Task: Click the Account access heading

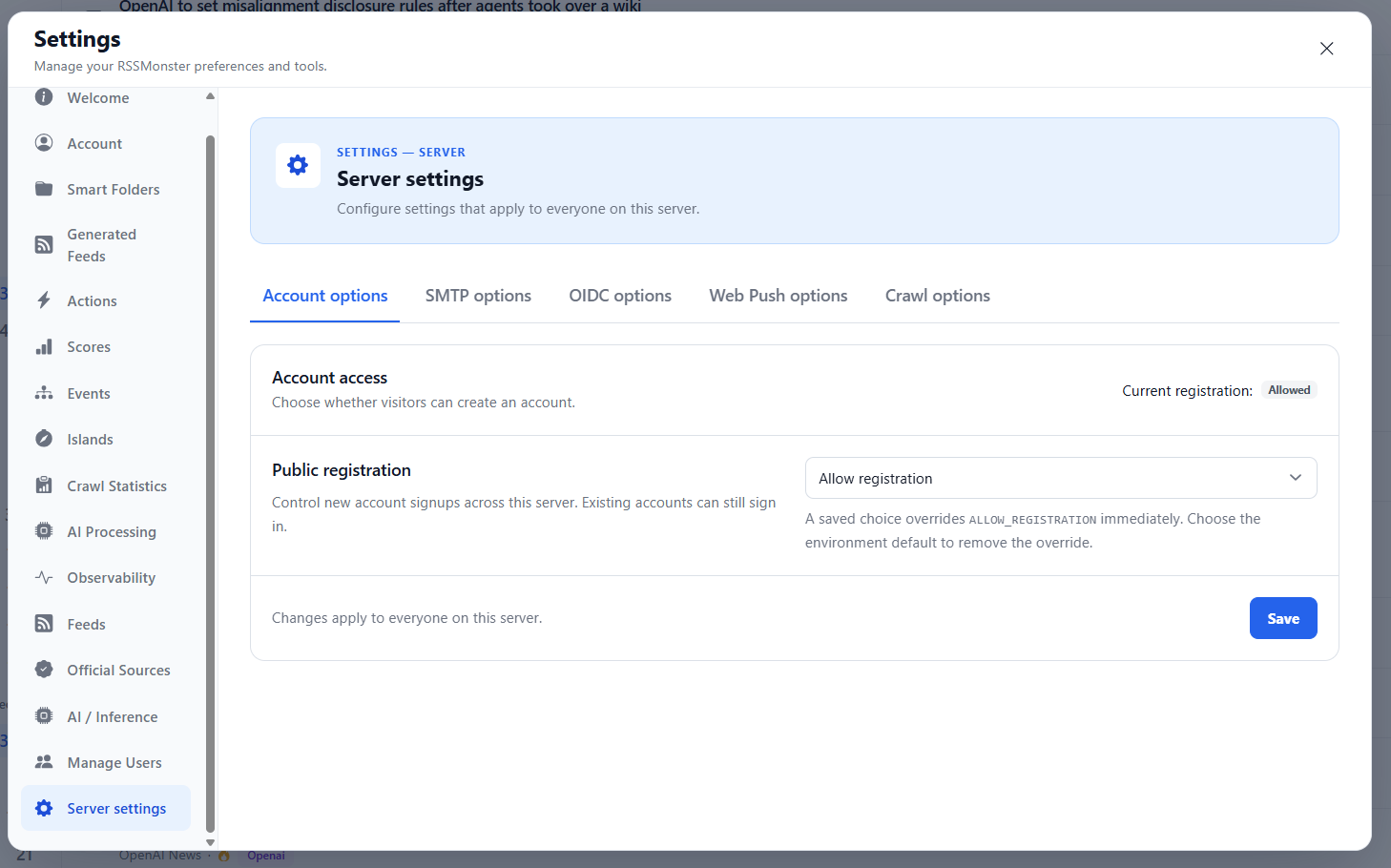Action: tap(329, 378)
